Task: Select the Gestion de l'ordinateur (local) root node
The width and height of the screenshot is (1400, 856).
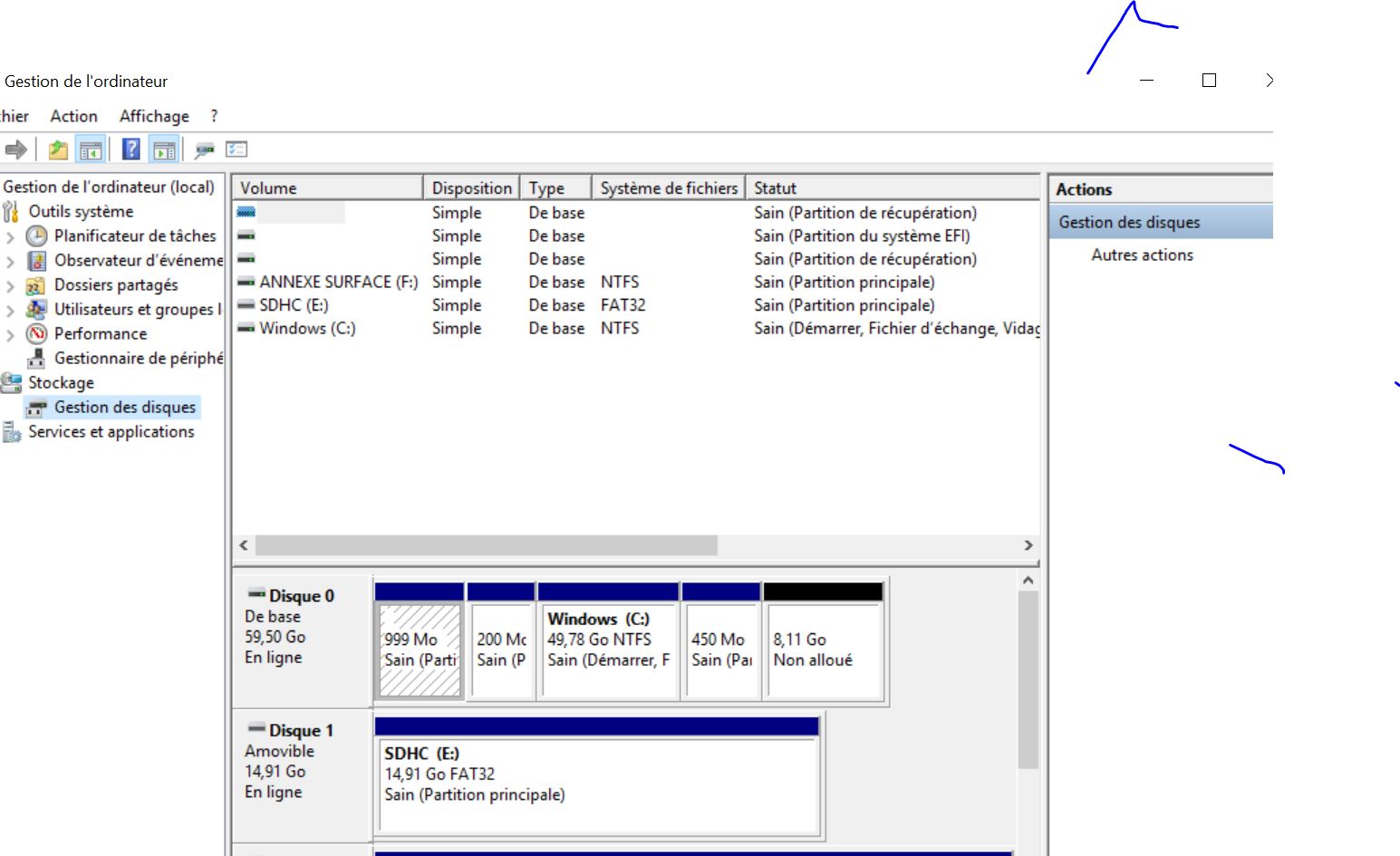Action: (109, 187)
